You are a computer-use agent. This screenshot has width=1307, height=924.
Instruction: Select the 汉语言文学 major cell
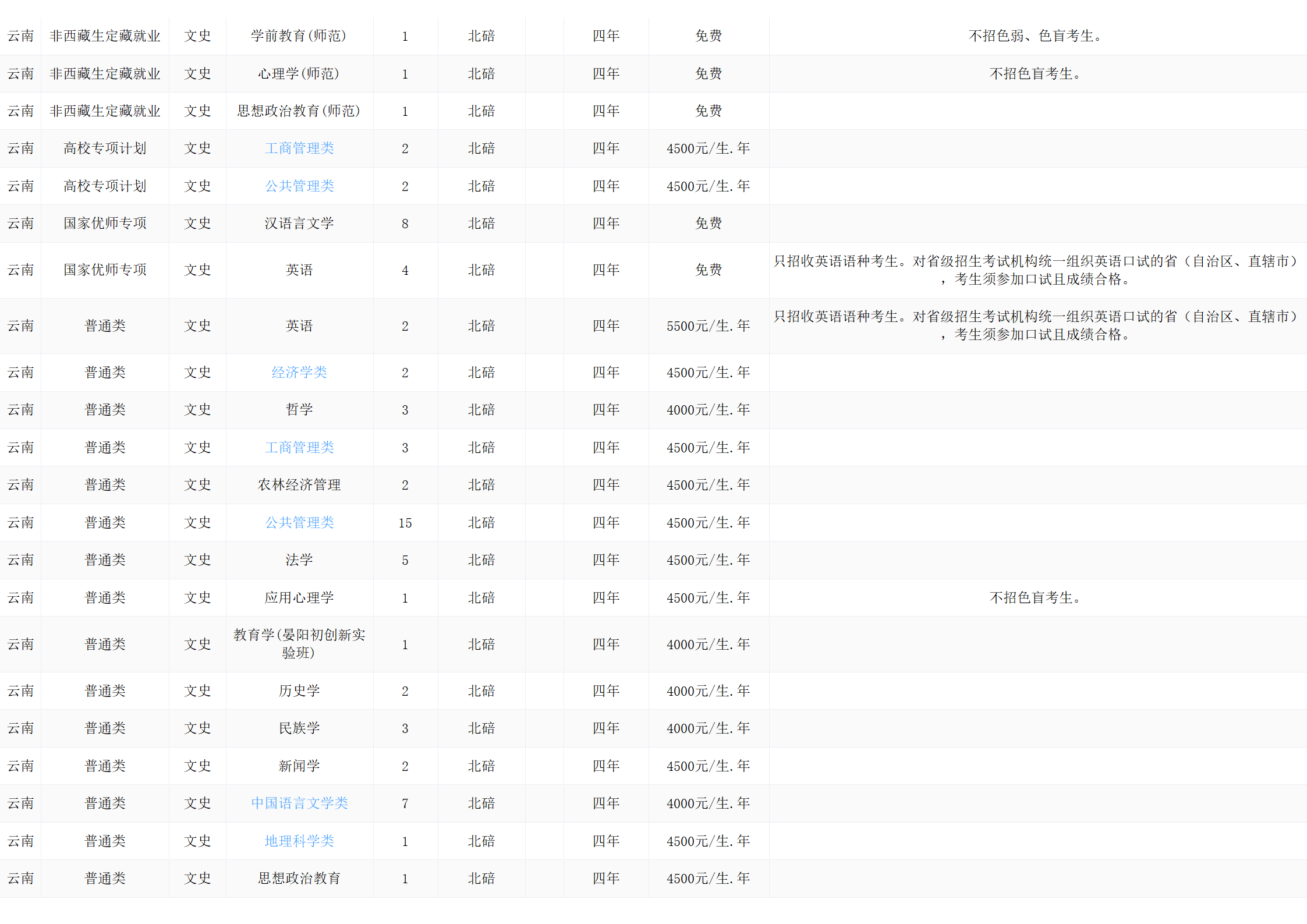[x=299, y=224]
